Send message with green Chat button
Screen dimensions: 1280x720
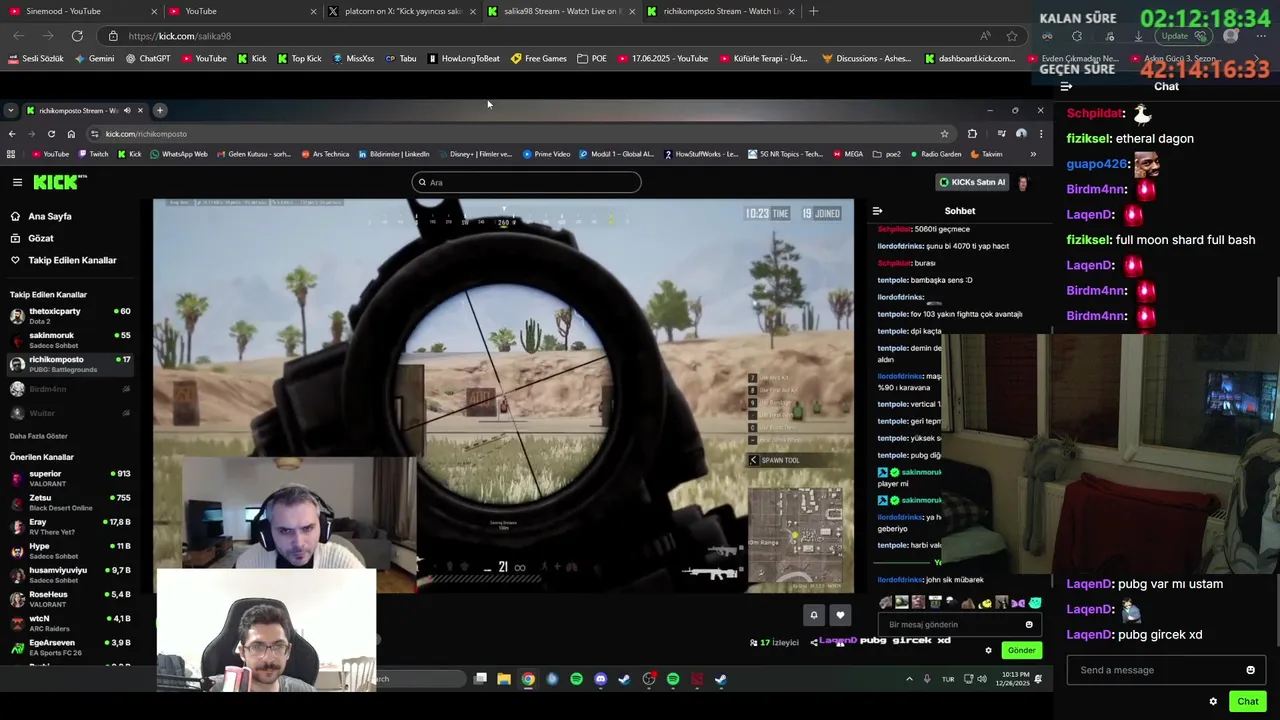[1247, 701]
